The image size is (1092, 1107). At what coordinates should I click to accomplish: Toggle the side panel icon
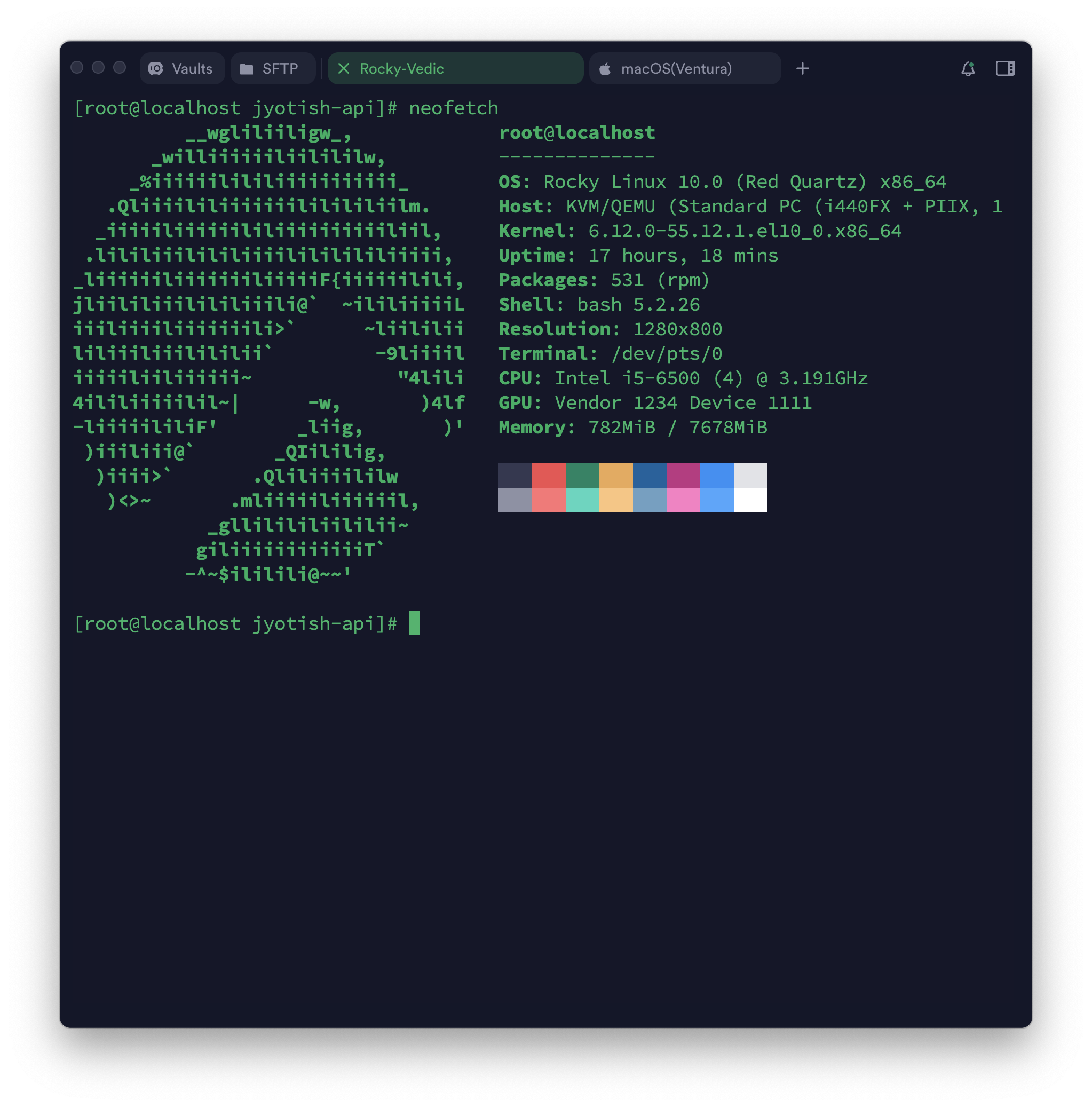click(x=1005, y=69)
